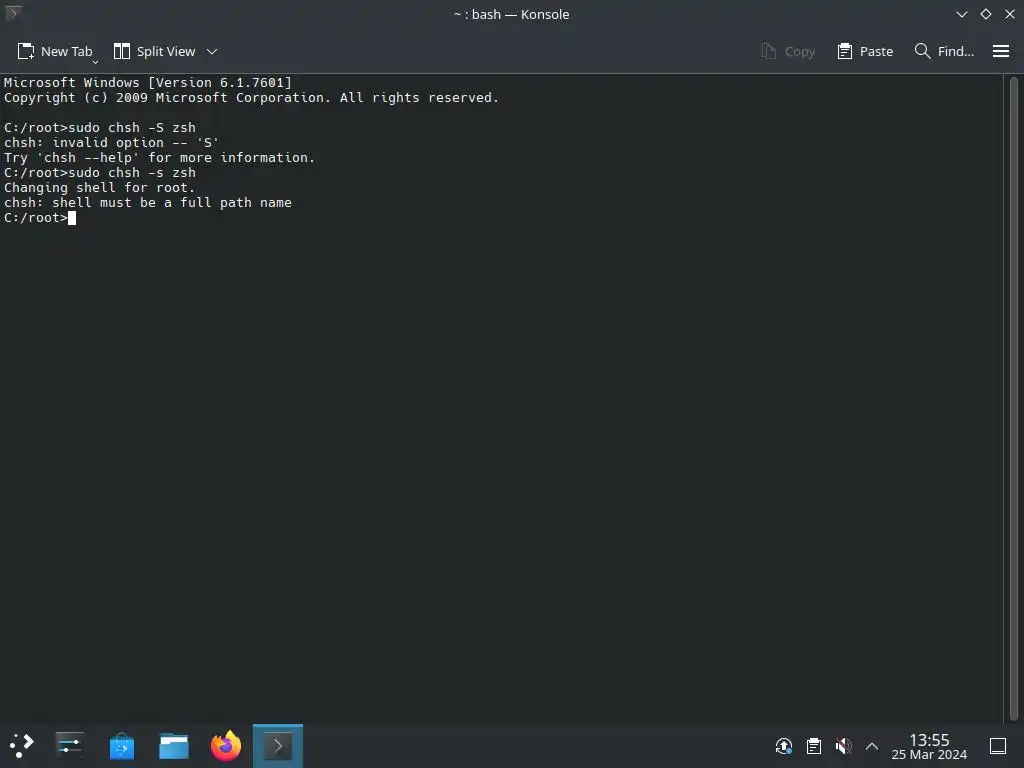Open the clock showing 13:55

[929, 746]
